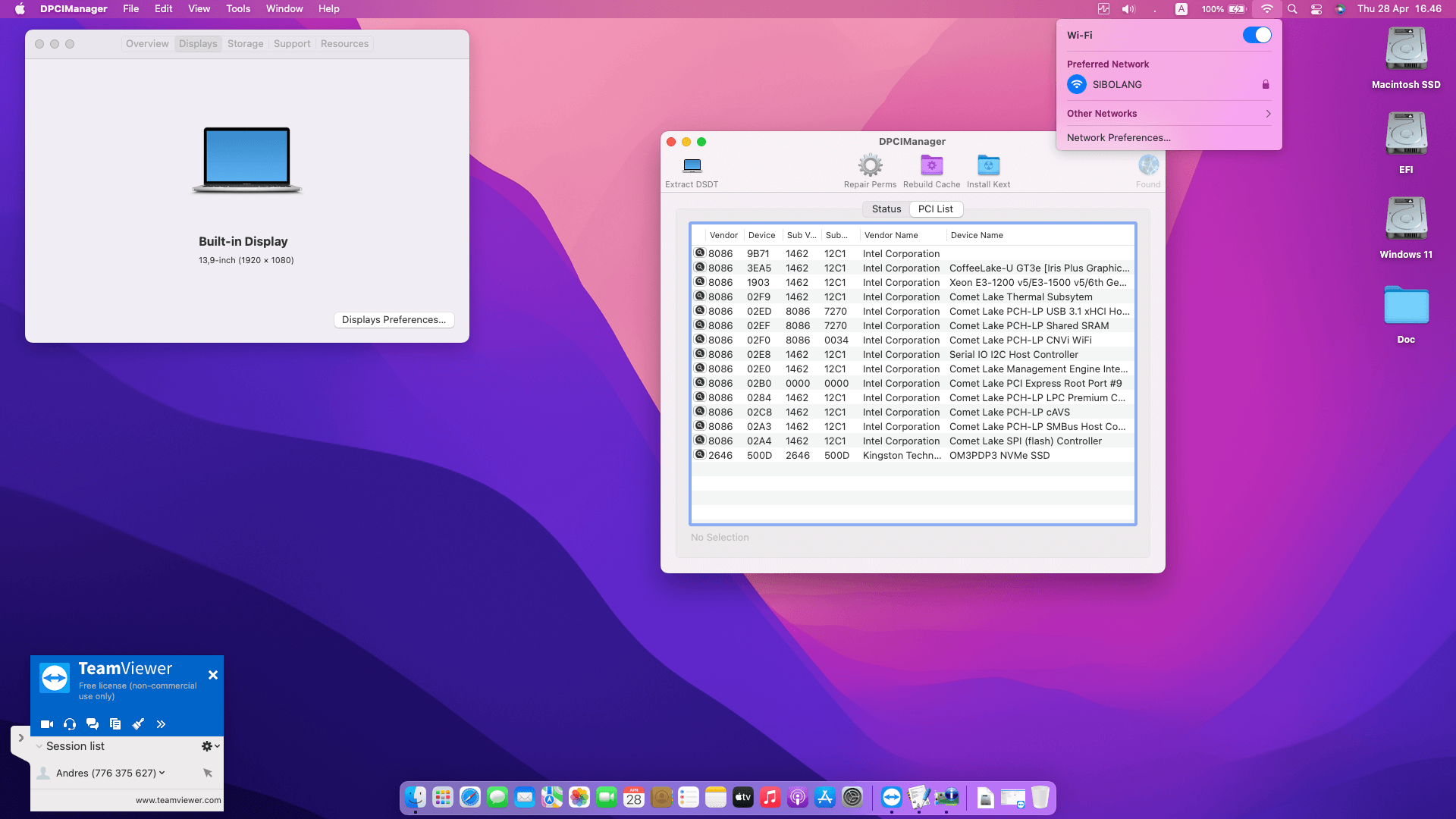The image size is (1456, 819).
Task: Sort PCI list by Device Name header
Action: click(1040, 235)
